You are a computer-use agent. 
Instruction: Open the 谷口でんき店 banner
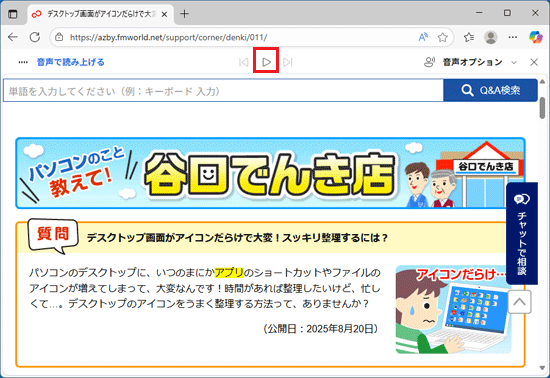270,173
